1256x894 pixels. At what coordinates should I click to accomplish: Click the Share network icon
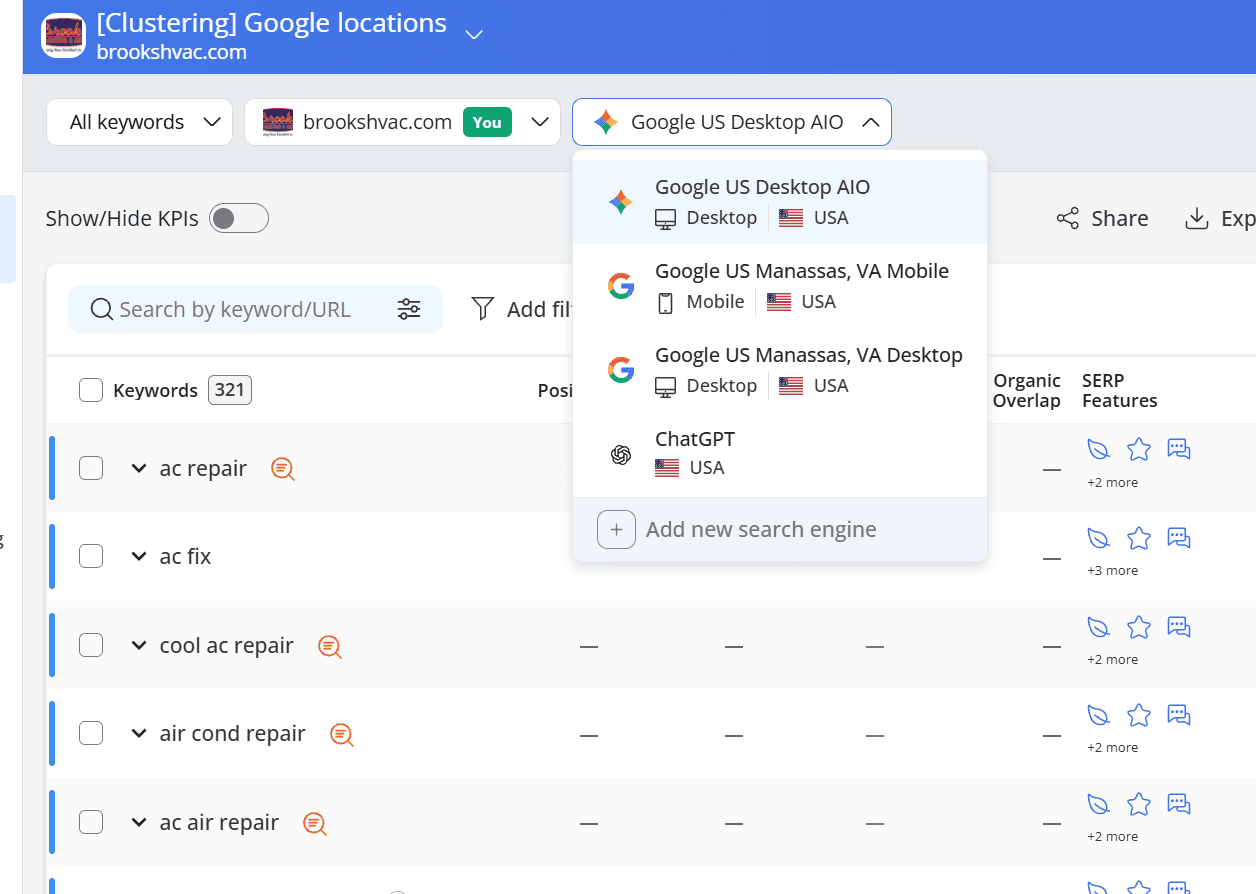pyautogui.click(x=1068, y=218)
